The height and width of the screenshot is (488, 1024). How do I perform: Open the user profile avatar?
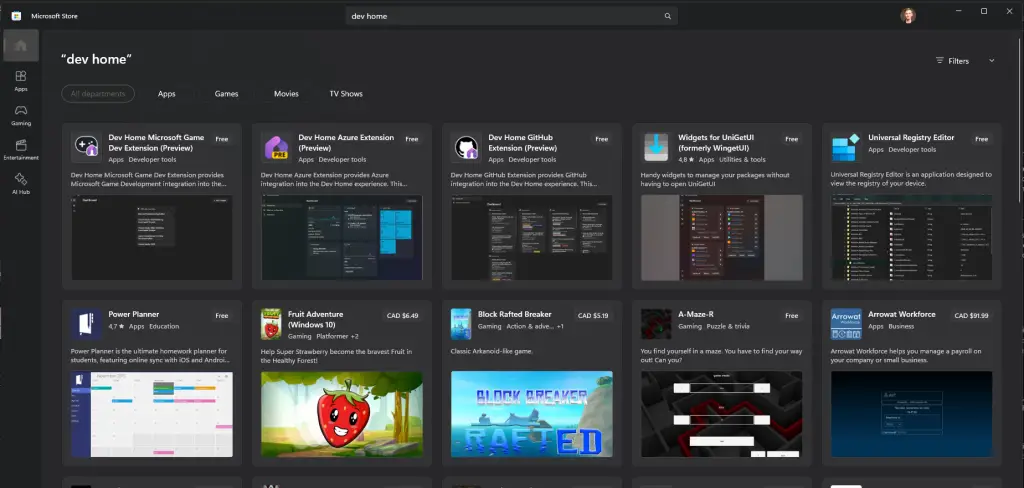click(907, 16)
